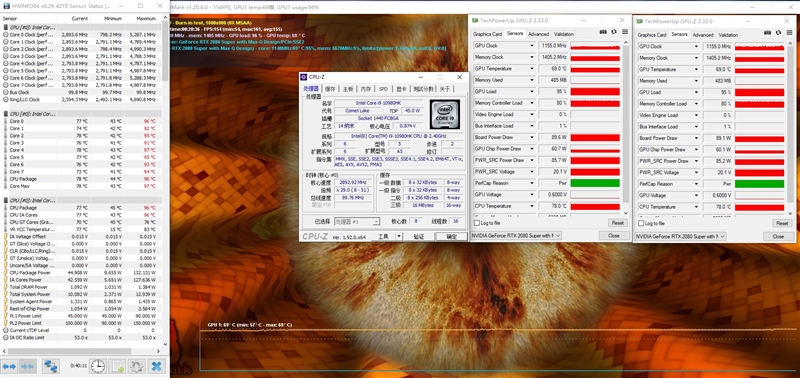Screen dimensions: 800x378
Task: Toggle Log to file in right GPU-Z
Action: (641, 223)
